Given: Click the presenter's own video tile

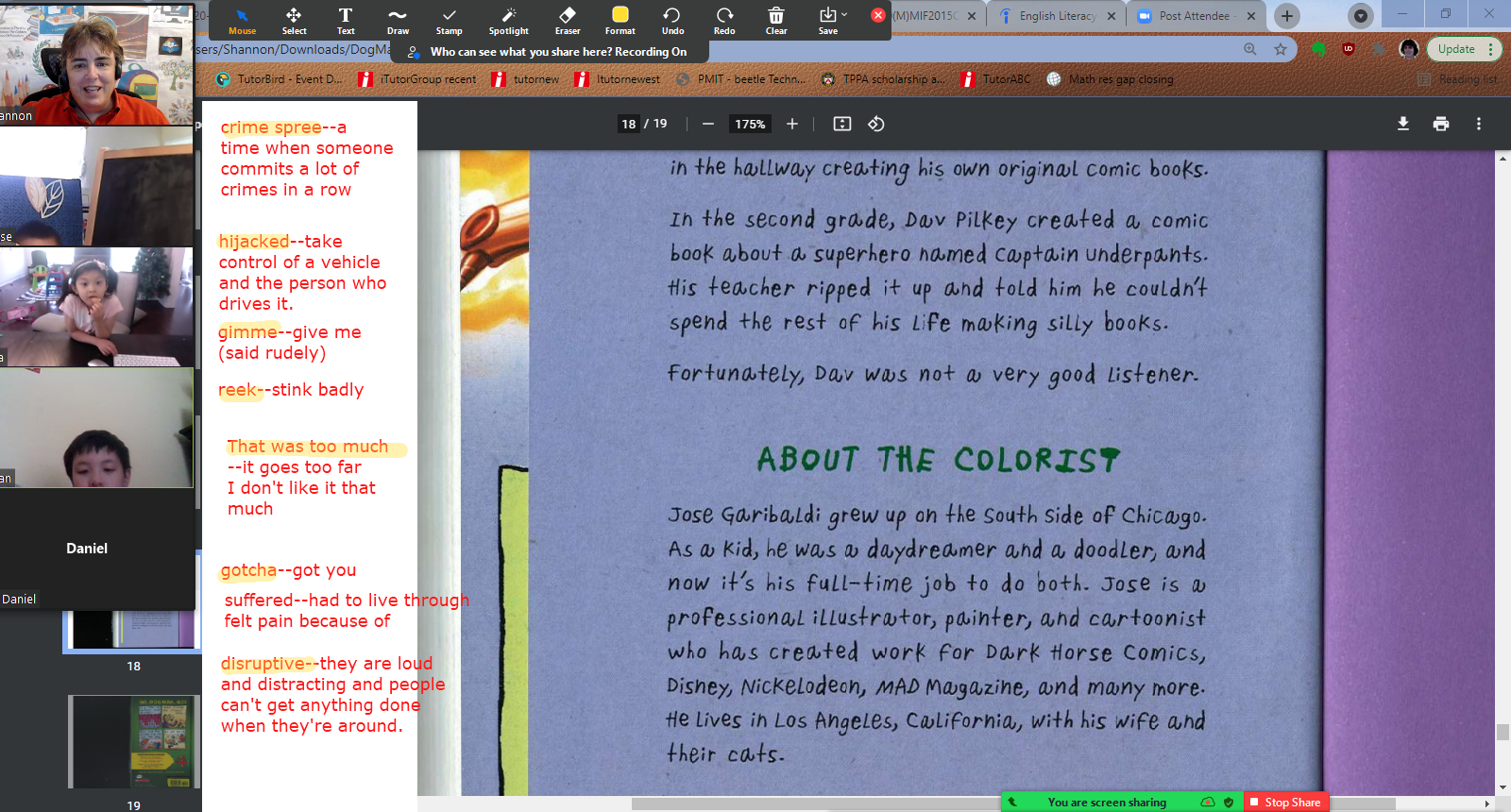Looking at the screenshot, I should pos(97,63).
